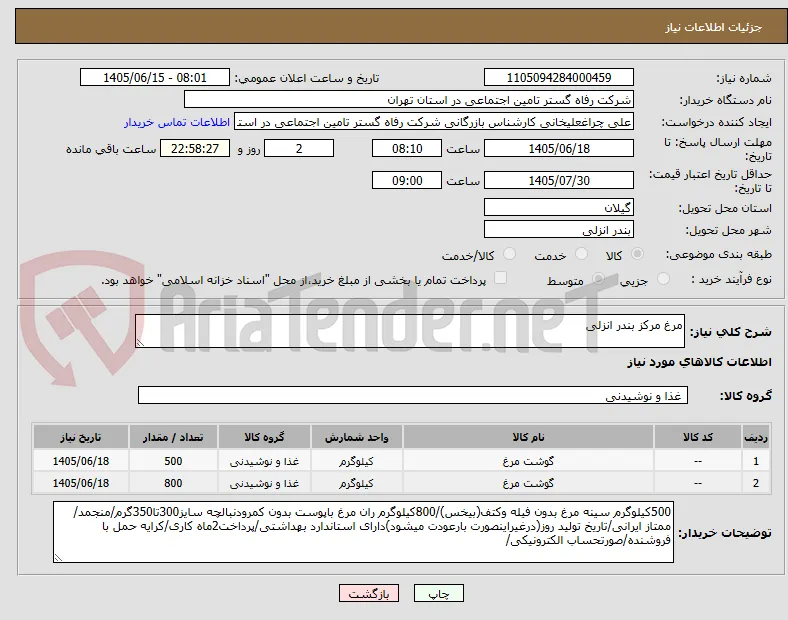This screenshot has height=620, width=788.
Task: Click the delivery province field گیلان
Action: 558,207
